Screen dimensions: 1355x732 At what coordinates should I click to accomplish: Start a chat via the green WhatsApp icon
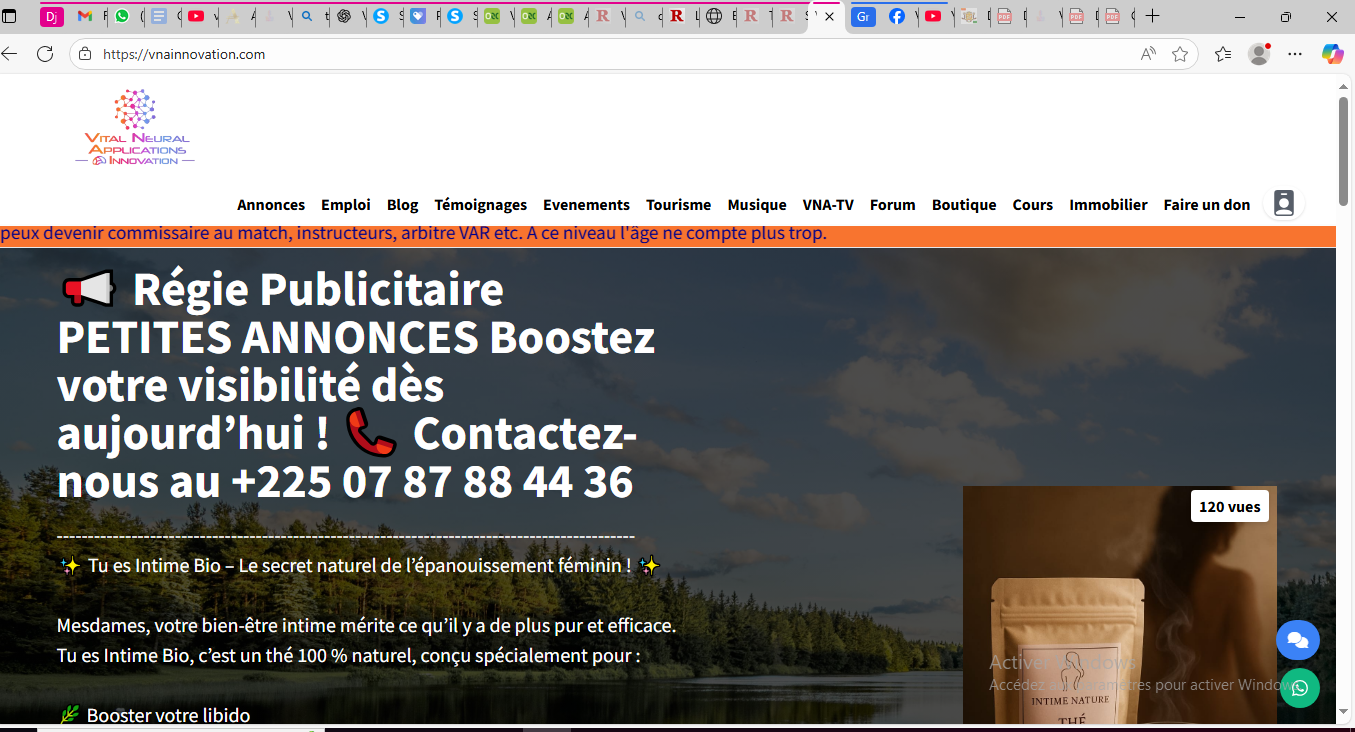point(1299,688)
